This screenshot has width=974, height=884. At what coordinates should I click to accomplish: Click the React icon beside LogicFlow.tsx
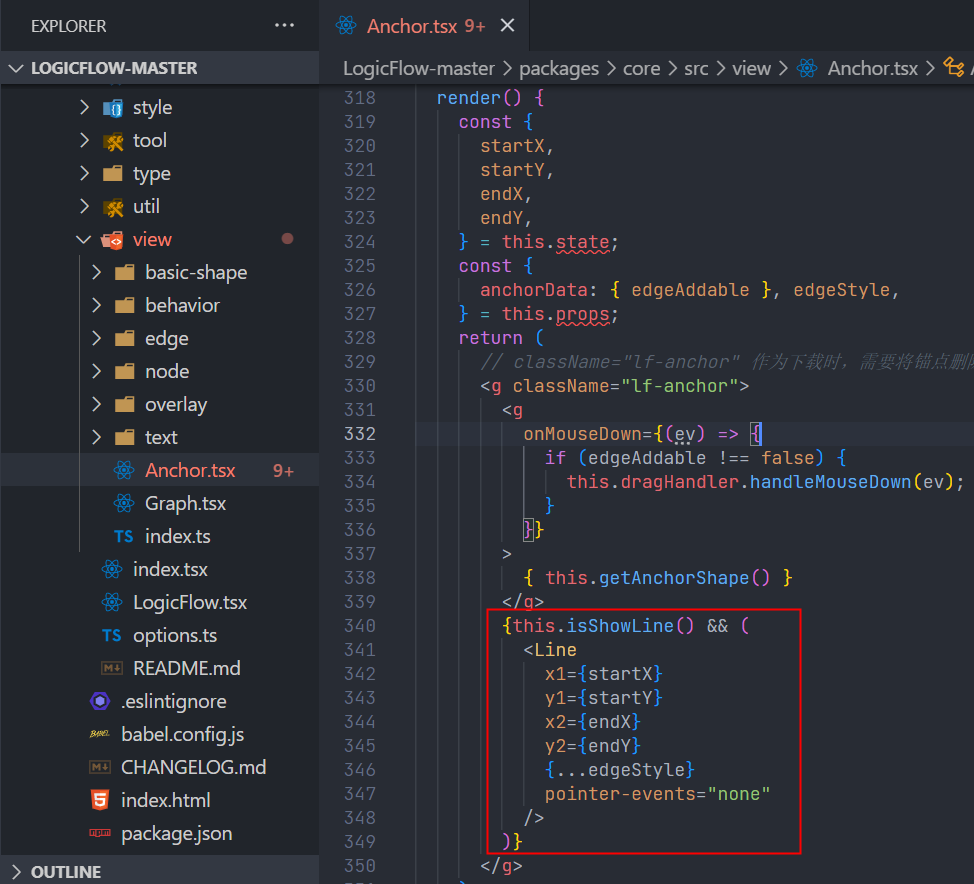coord(112,602)
